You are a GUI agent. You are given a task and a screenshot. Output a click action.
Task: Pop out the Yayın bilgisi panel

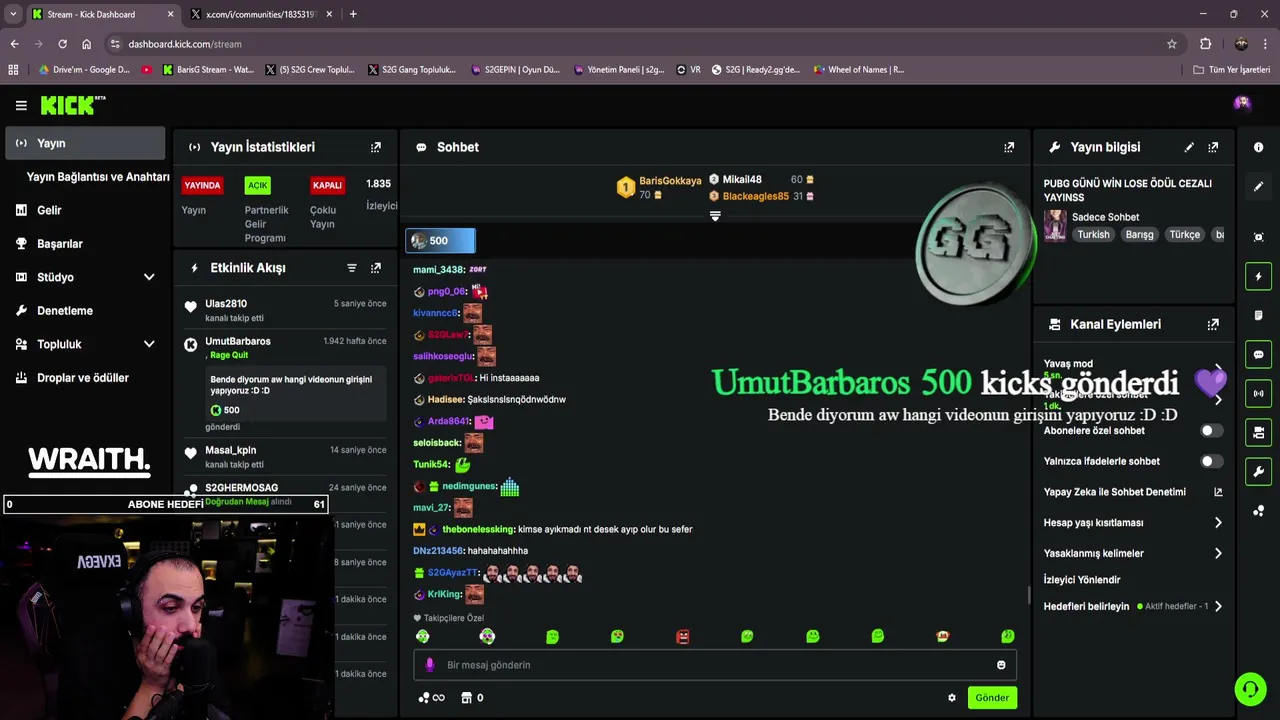(x=1213, y=147)
